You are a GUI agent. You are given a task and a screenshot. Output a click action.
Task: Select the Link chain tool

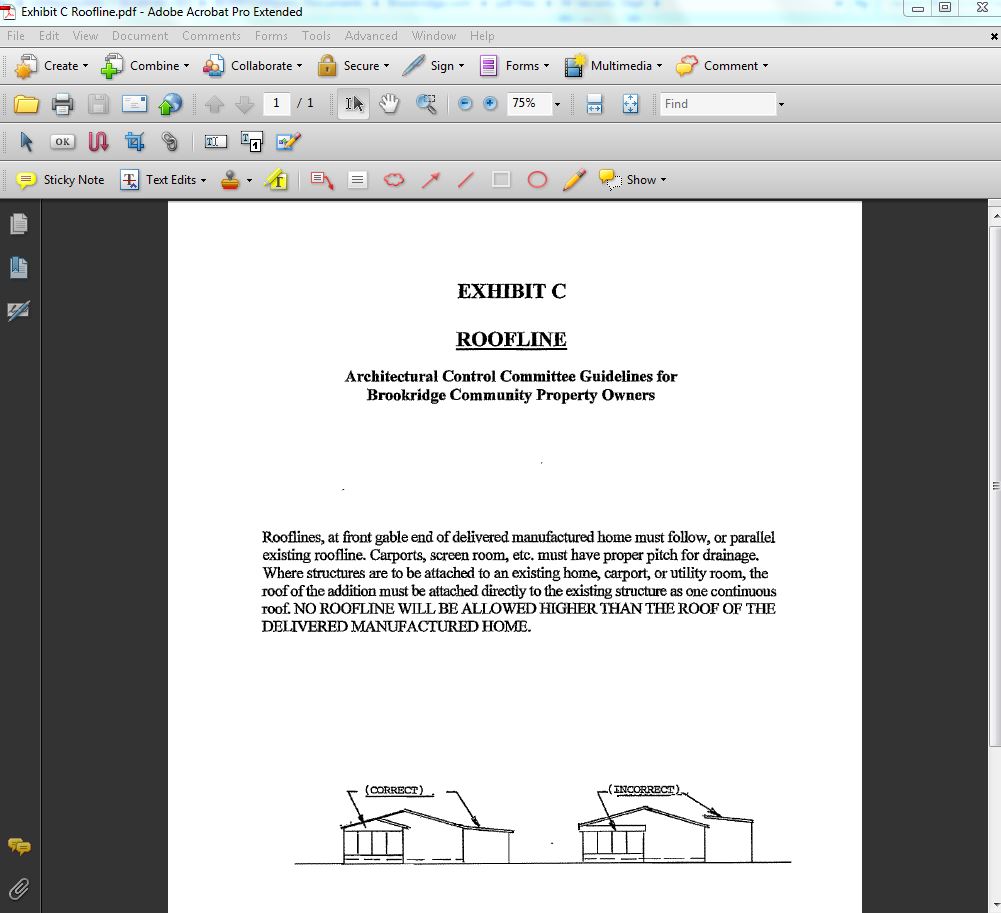(170, 141)
